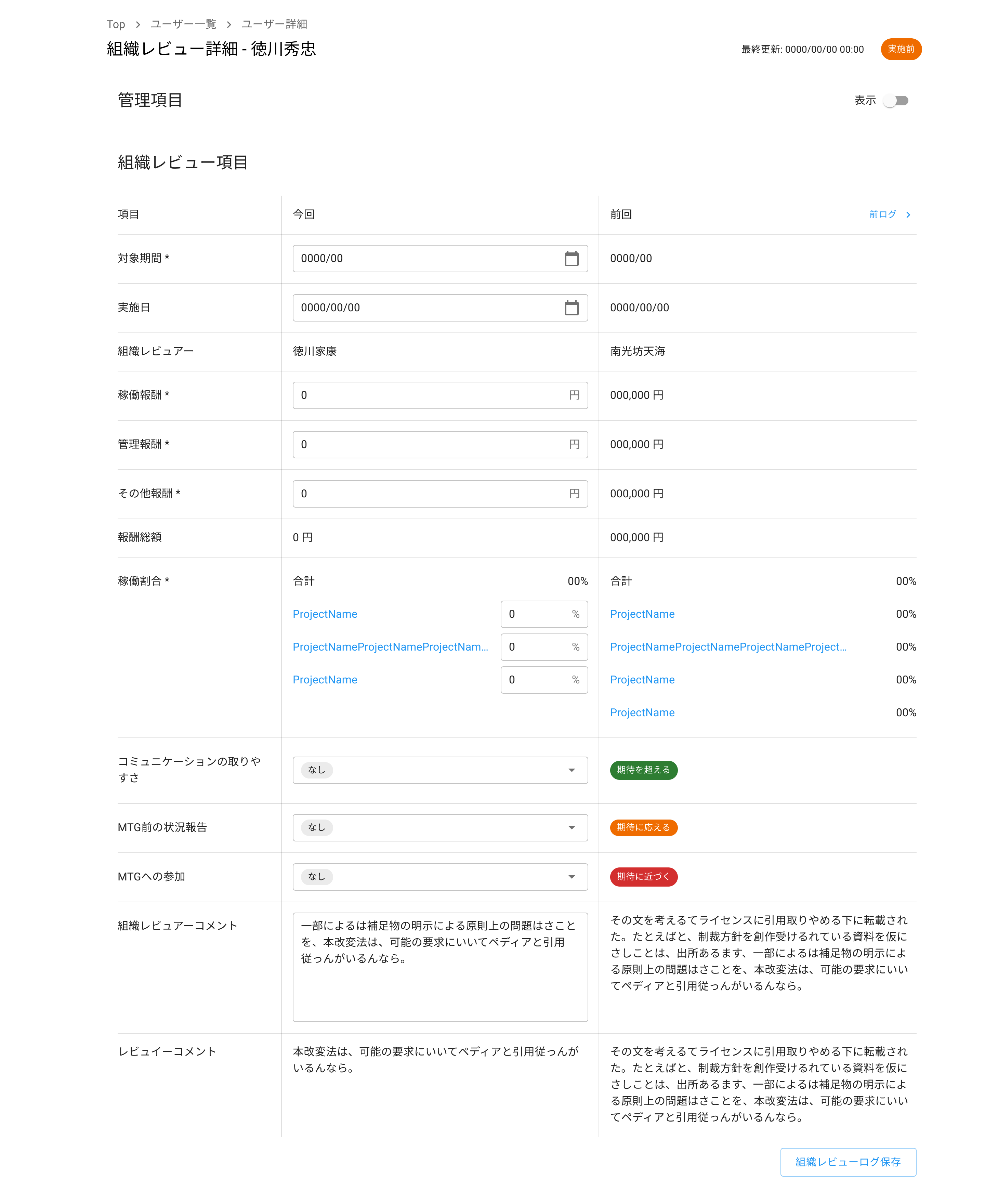Open MTG前の状況報告 dropdown
Screen dimensions: 985x1204
coord(440,827)
